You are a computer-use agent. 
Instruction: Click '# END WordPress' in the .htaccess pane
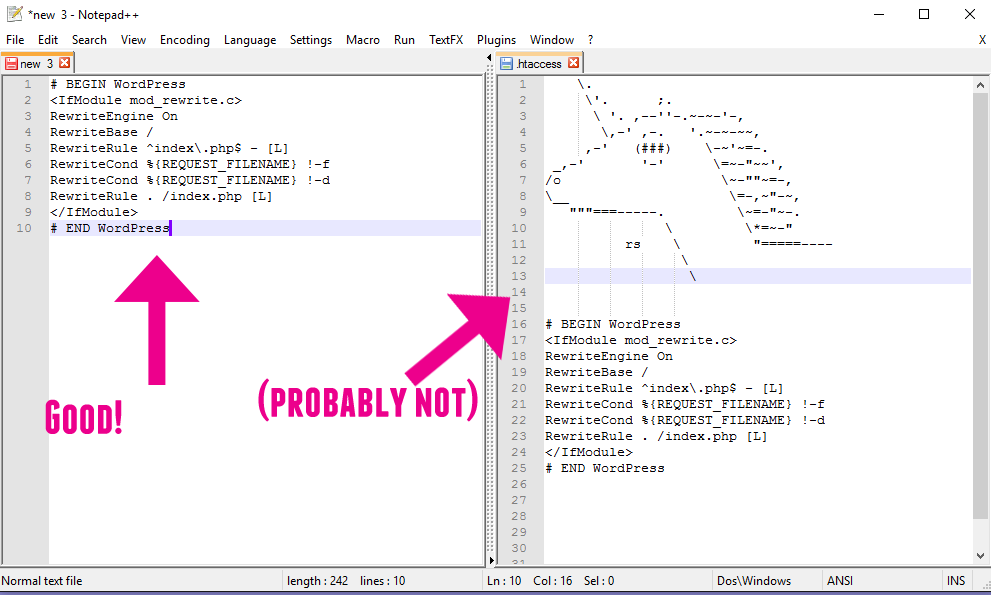[x=605, y=468]
